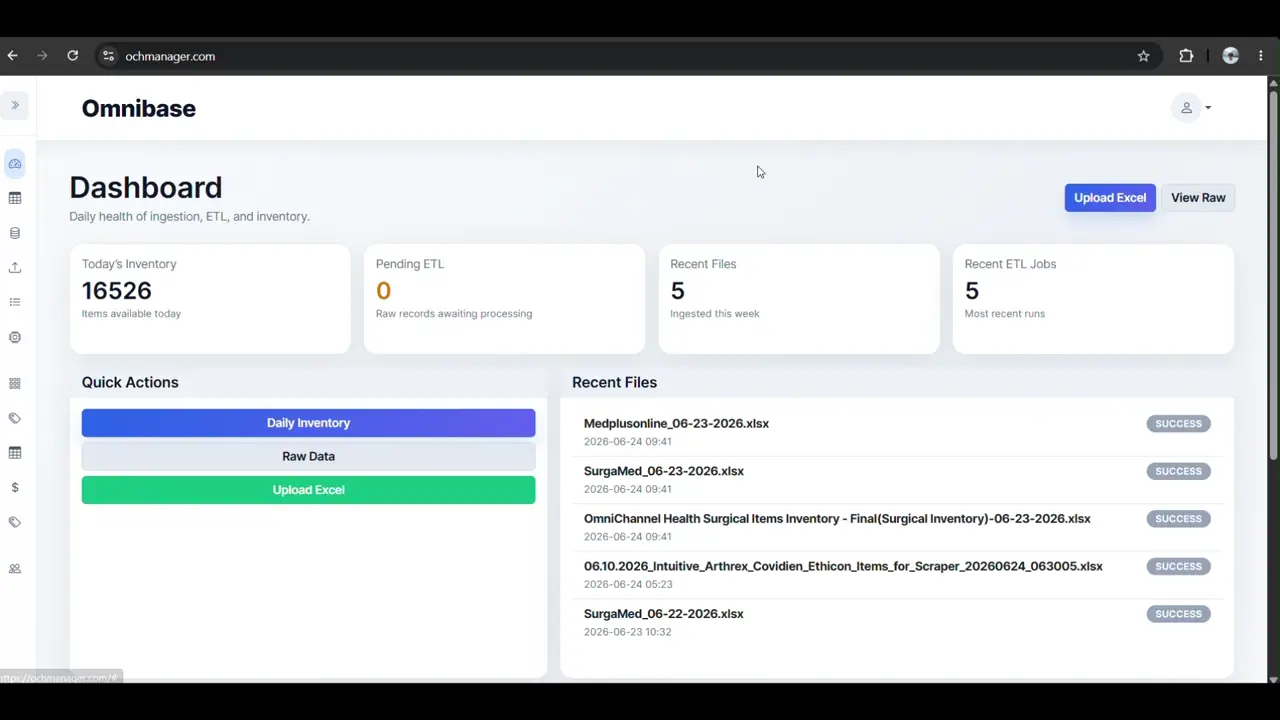
Task: Expand the sidebar with the double-chevron icon
Action: (15, 105)
